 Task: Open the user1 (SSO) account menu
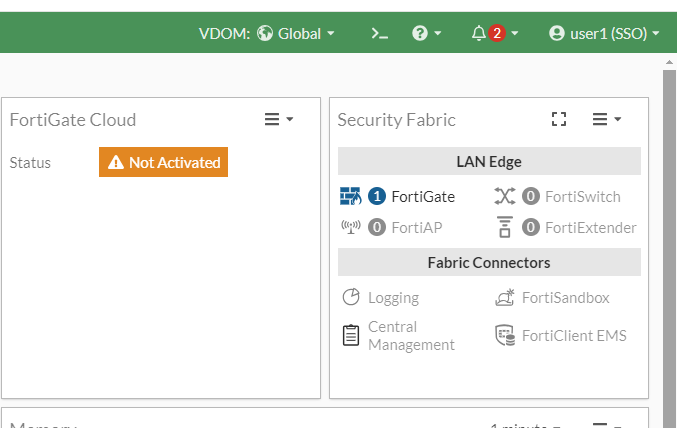click(x=604, y=33)
